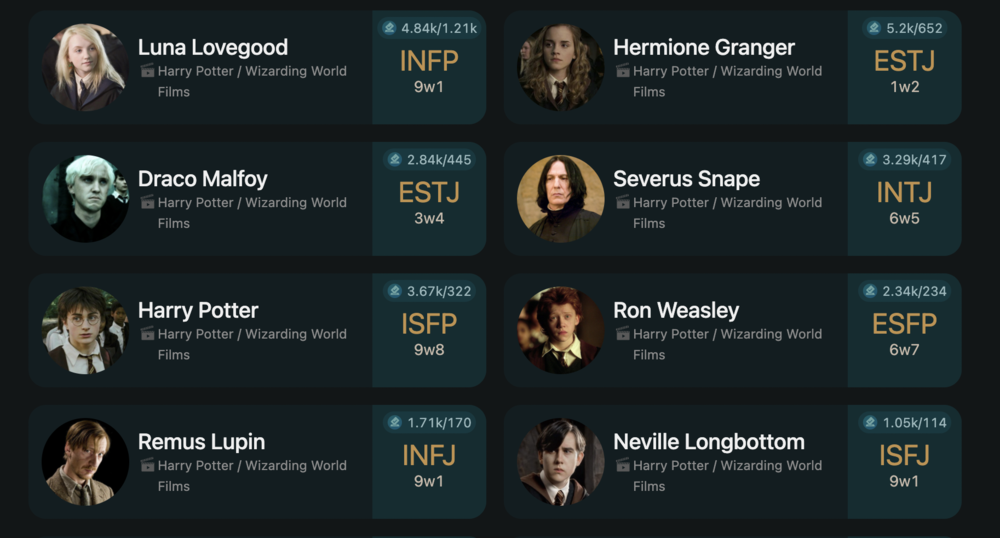This screenshot has height=538, width=1000.
Task: Click the vote icon next to 2.84k/445
Action: point(395,160)
